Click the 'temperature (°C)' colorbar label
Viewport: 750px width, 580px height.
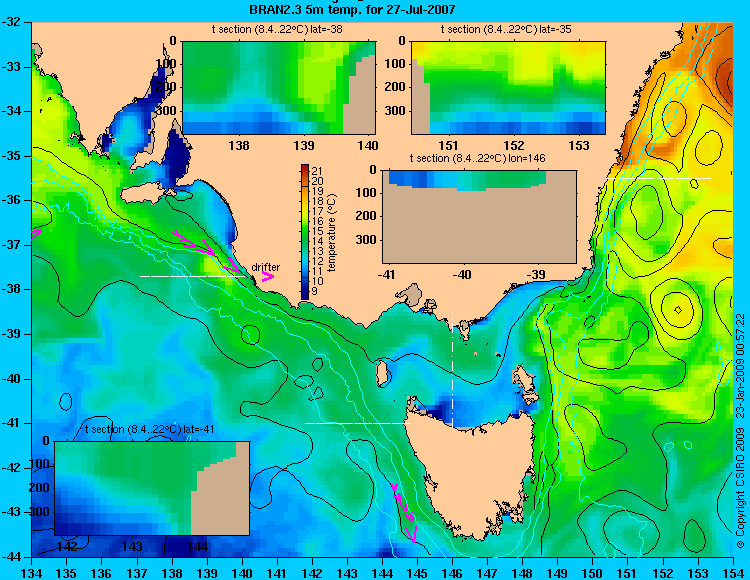point(333,232)
